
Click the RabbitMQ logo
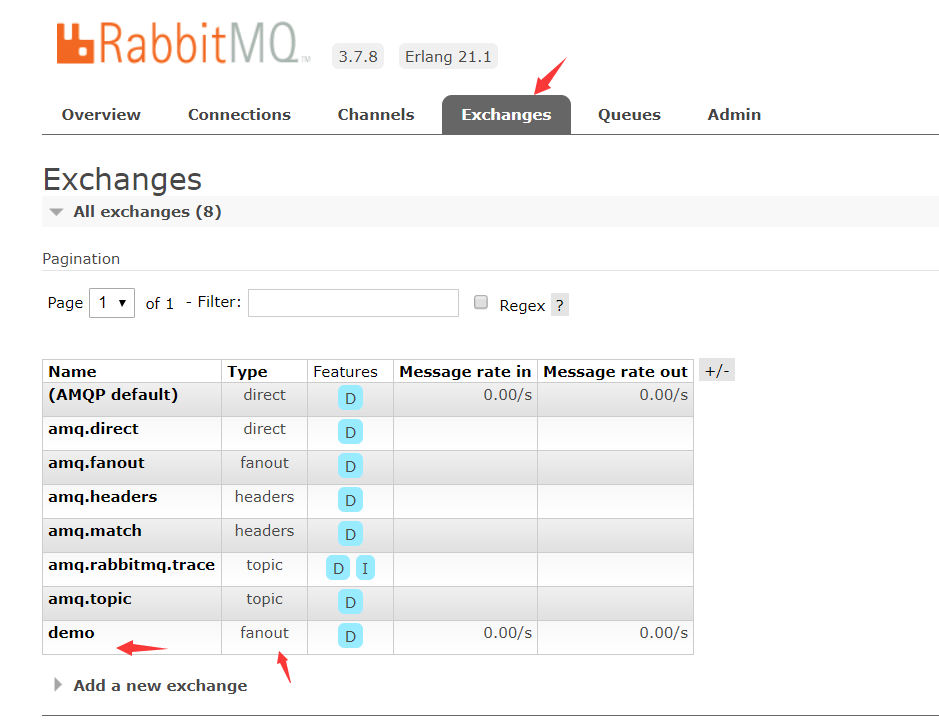pyautogui.click(x=183, y=43)
